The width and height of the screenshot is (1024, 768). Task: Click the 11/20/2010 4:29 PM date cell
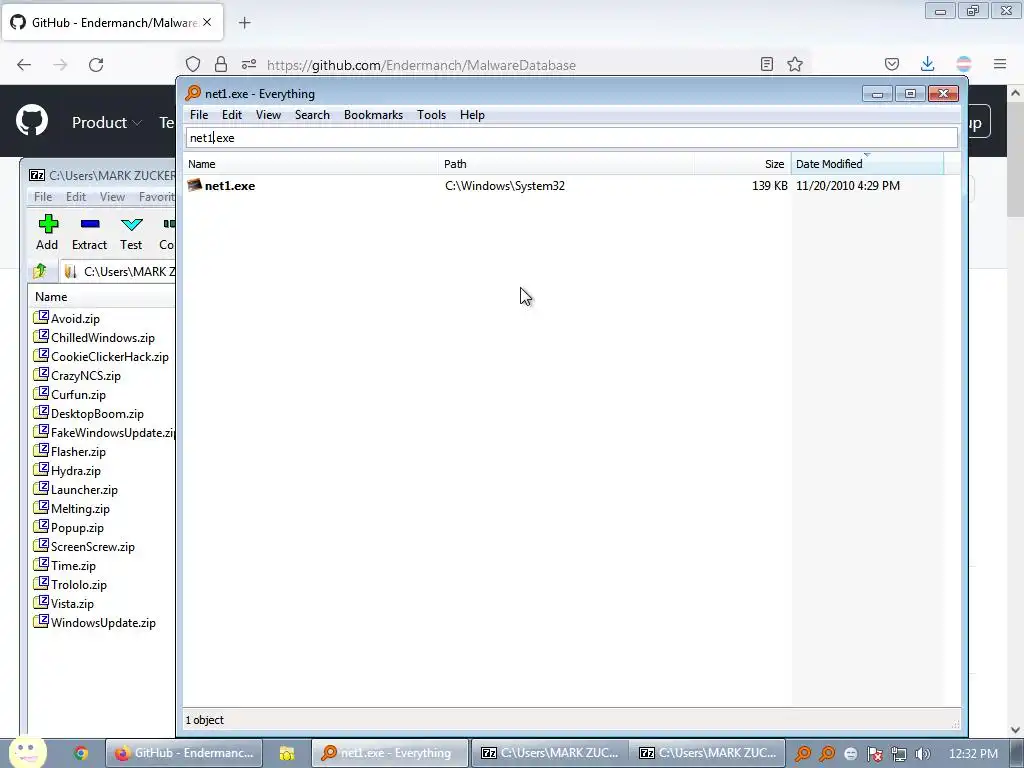point(848,186)
